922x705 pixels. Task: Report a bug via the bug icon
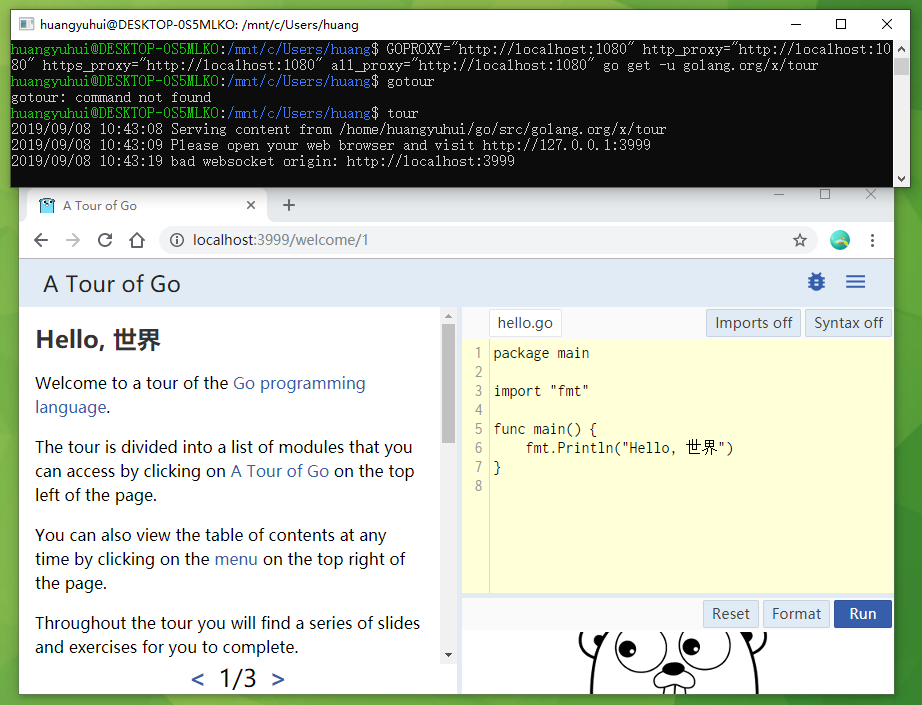816,282
